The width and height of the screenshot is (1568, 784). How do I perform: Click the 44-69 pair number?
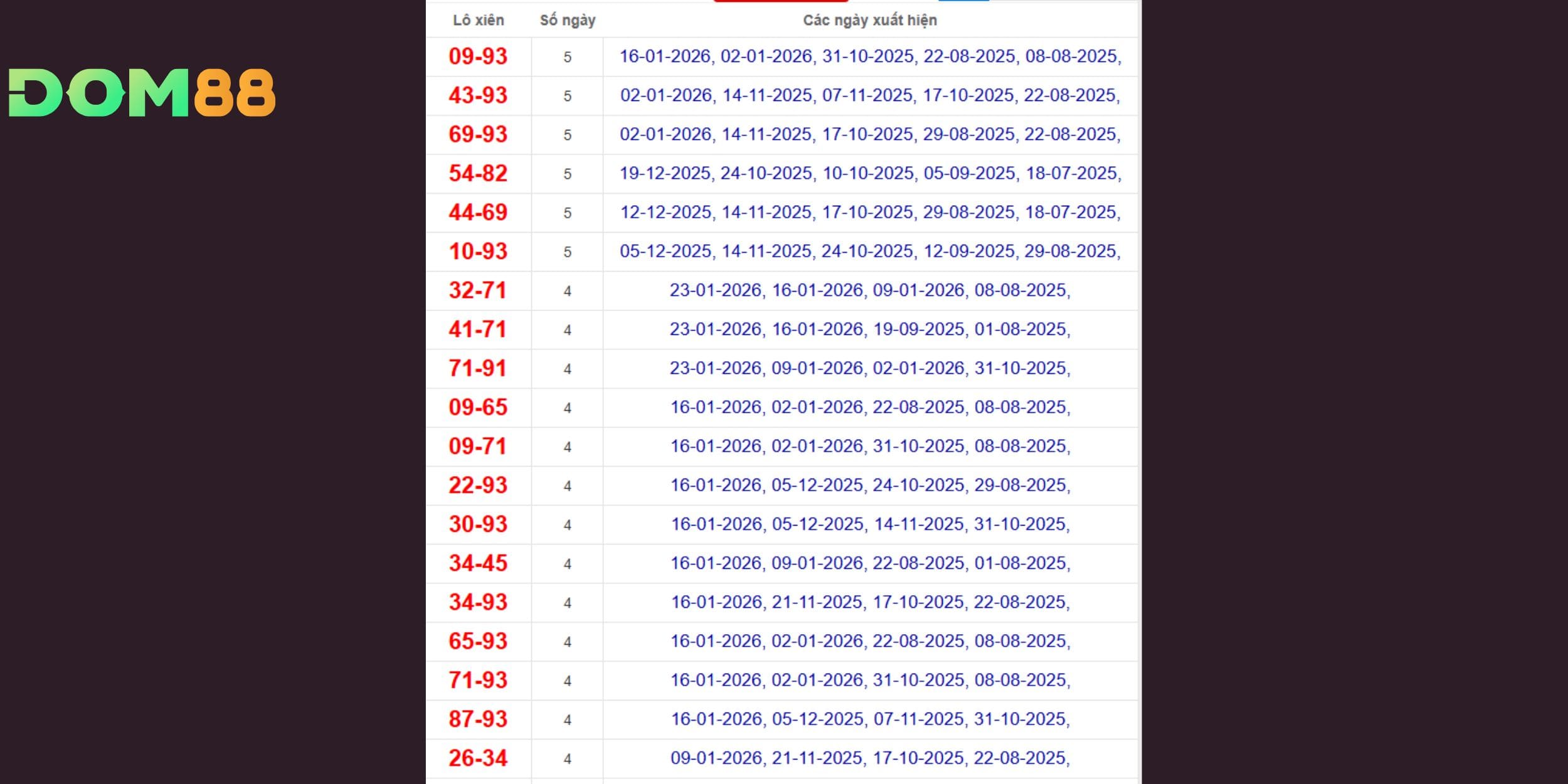pos(478,212)
